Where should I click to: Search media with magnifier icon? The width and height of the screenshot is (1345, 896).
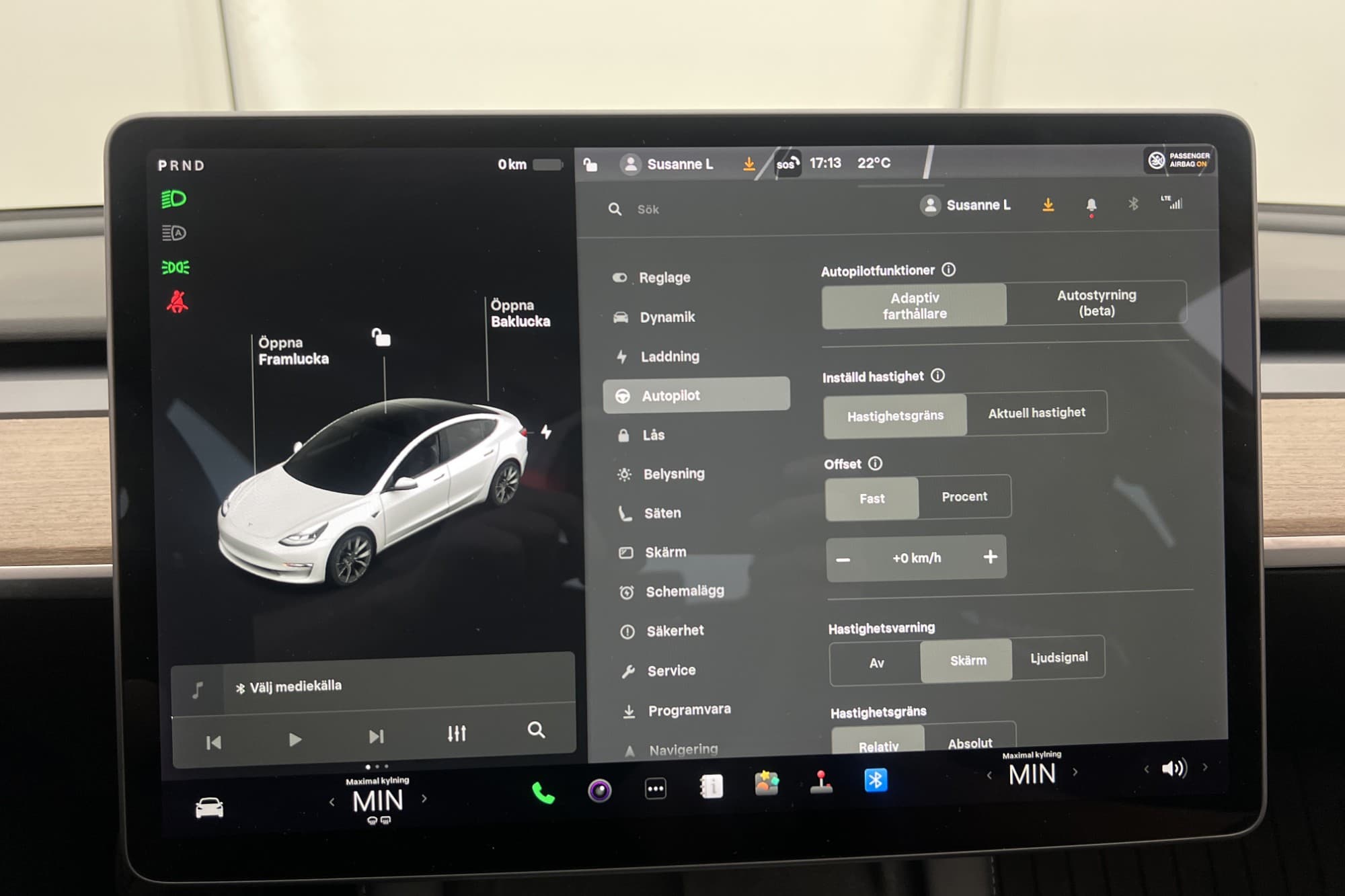click(x=536, y=730)
